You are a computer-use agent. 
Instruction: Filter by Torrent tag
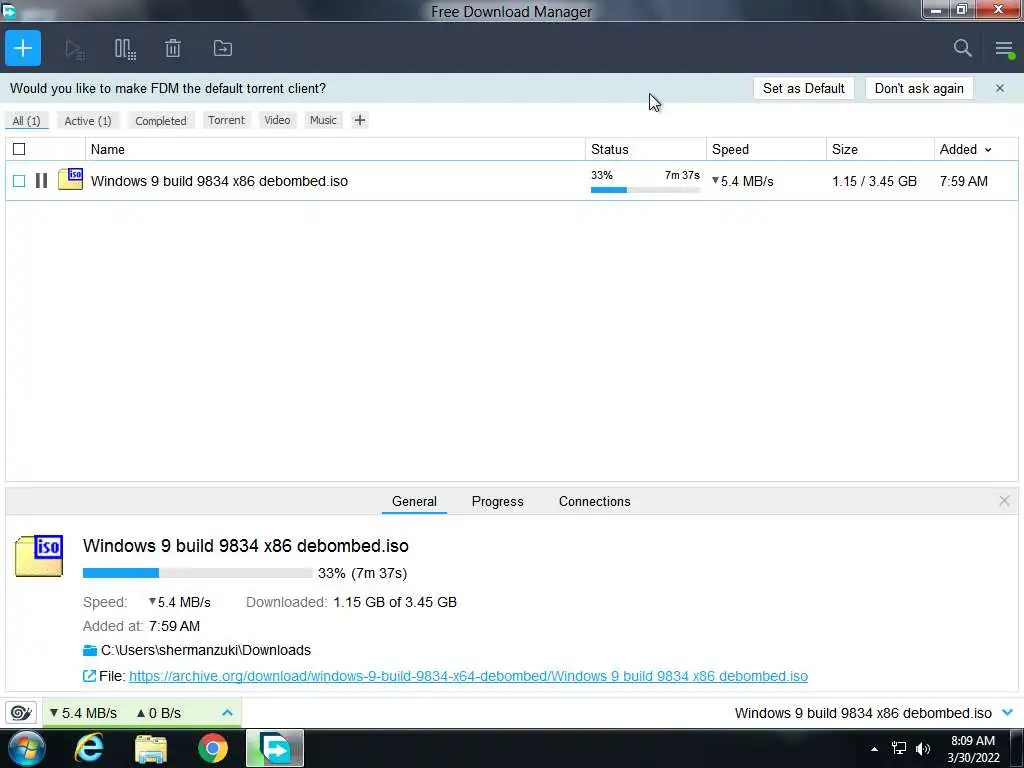coord(227,120)
